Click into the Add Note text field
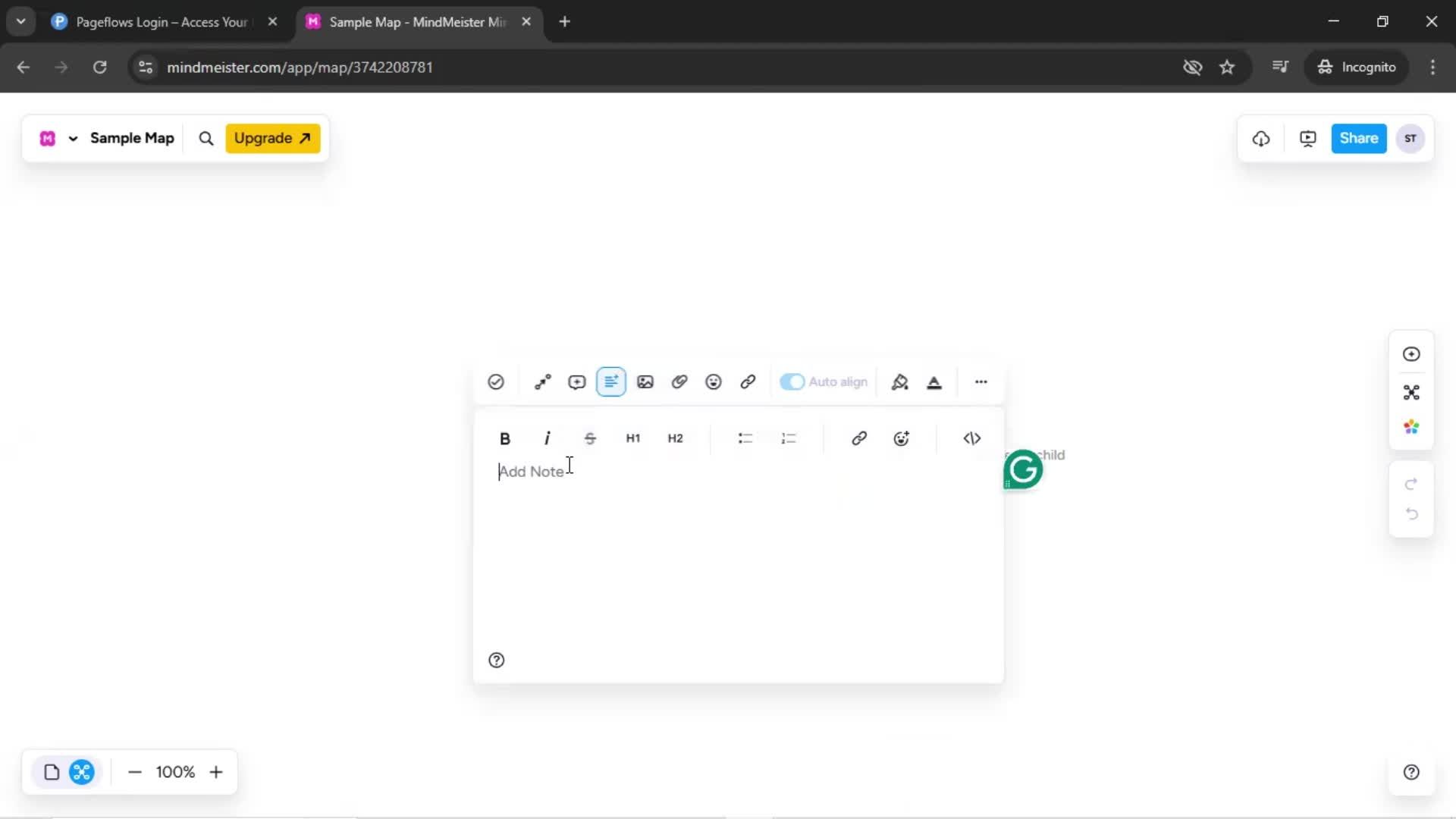The width and height of the screenshot is (1456, 819). (x=737, y=472)
